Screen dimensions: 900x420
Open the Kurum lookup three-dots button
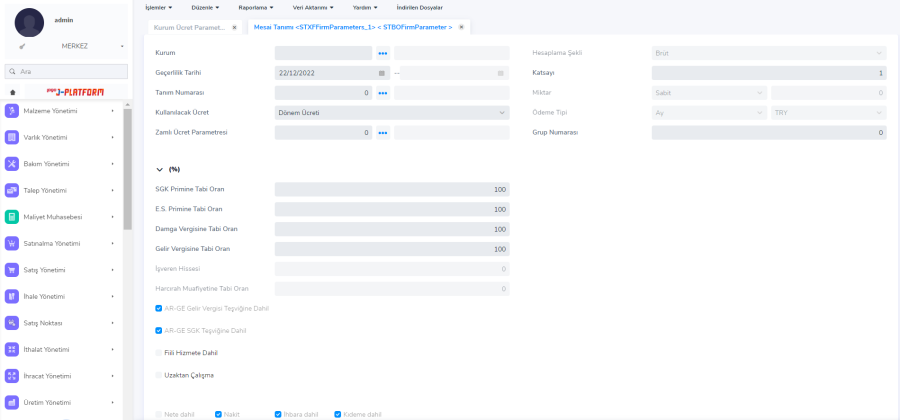[x=382, y=53]
